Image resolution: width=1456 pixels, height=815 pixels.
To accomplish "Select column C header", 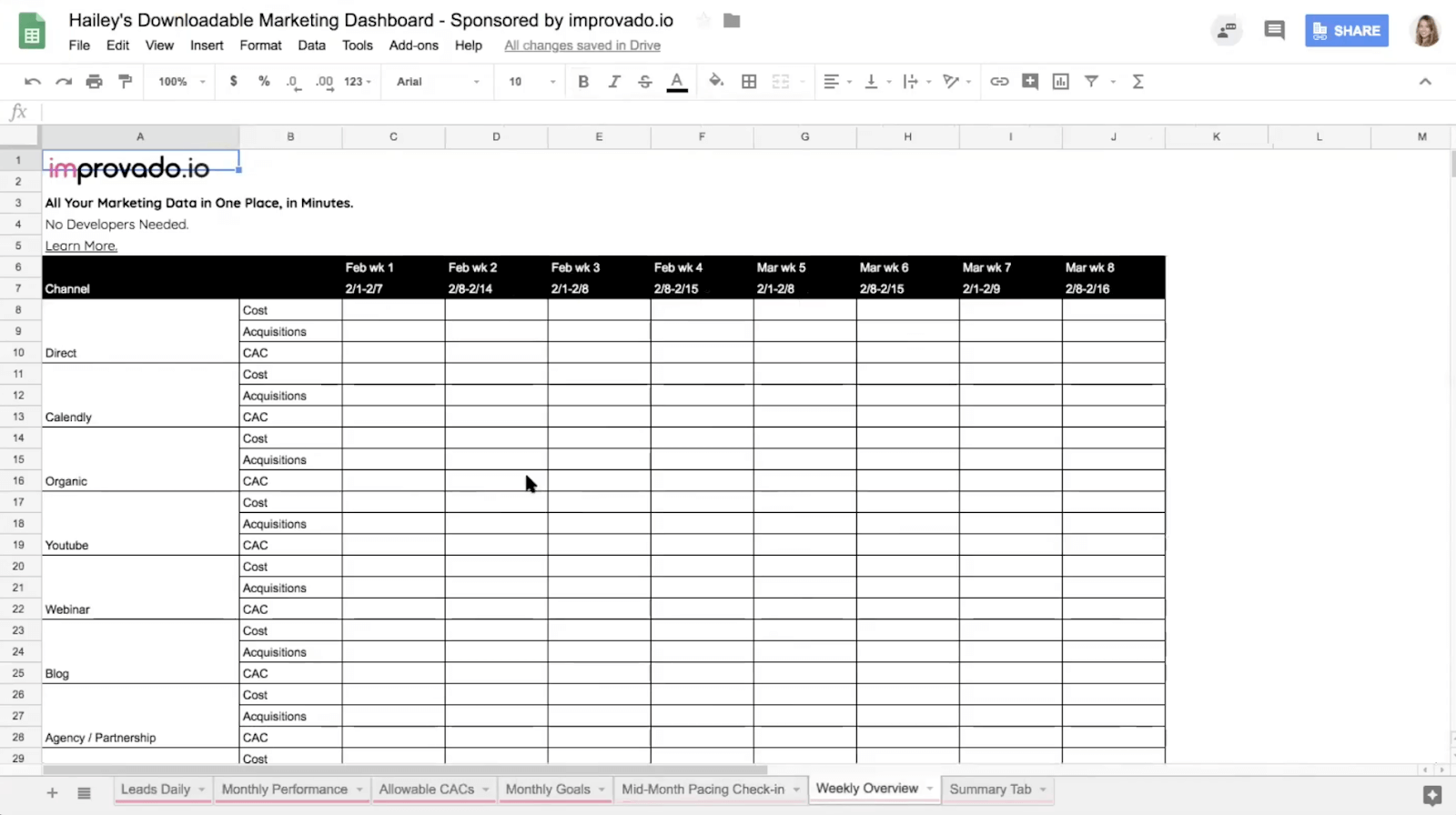I will click(x=393, y=136).
